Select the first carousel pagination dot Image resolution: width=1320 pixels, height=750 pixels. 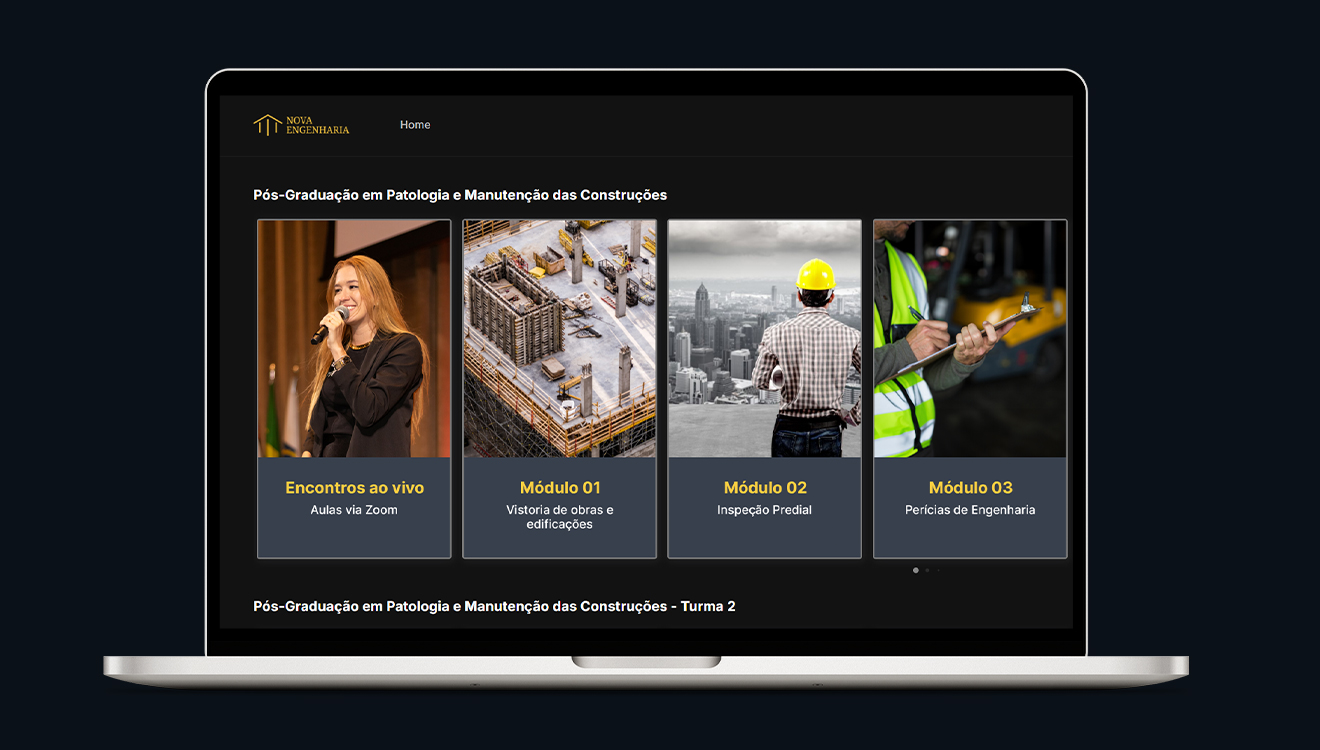pyautogui.click(x=916, y=570)
